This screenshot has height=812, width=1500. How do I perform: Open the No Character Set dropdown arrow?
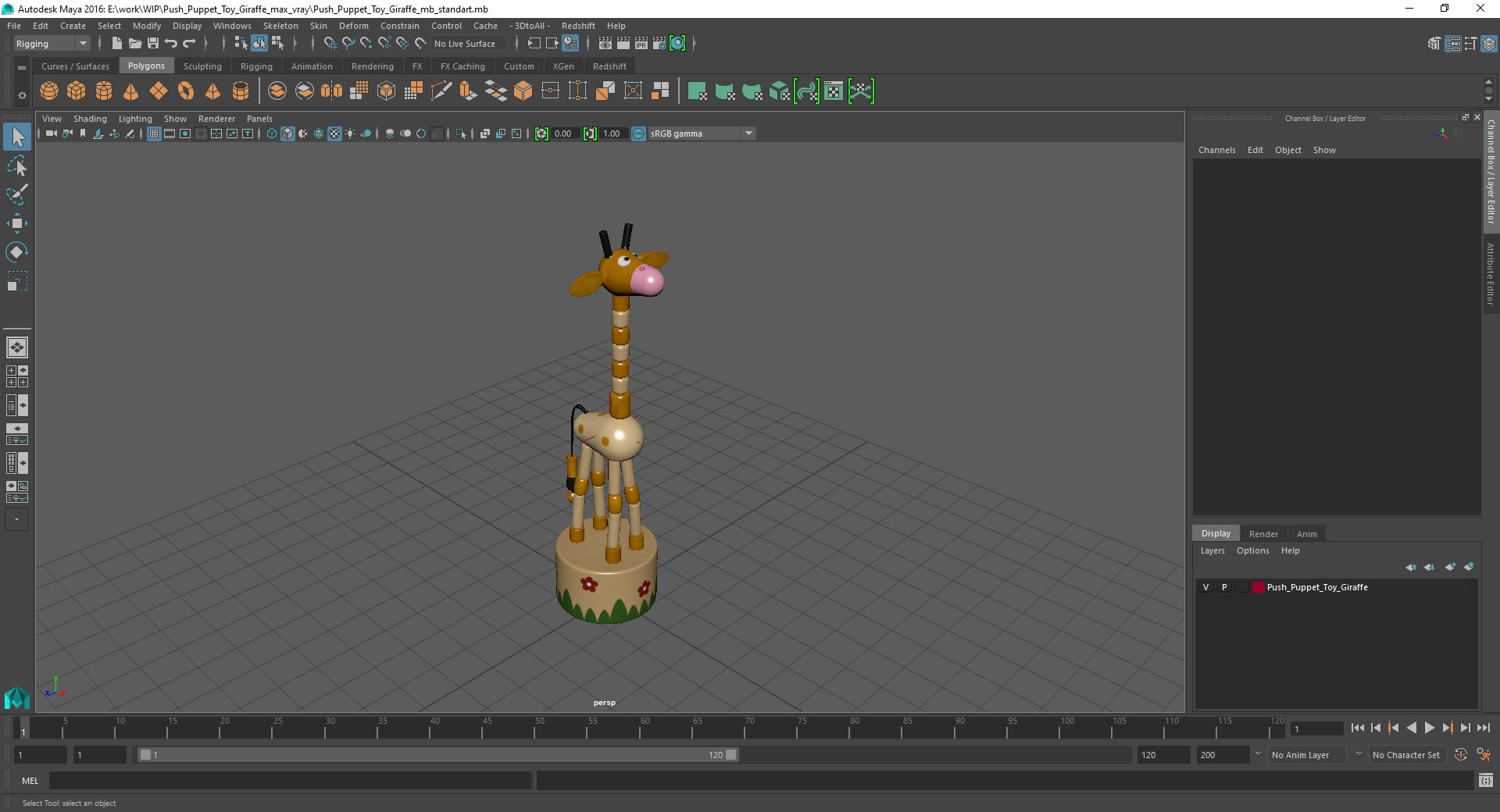[x=1359, y=754]
